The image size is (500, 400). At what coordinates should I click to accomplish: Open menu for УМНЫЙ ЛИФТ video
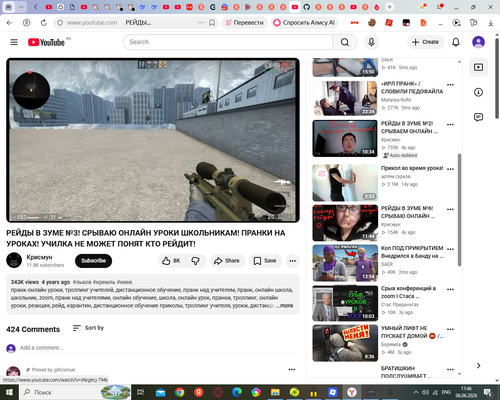450,329
